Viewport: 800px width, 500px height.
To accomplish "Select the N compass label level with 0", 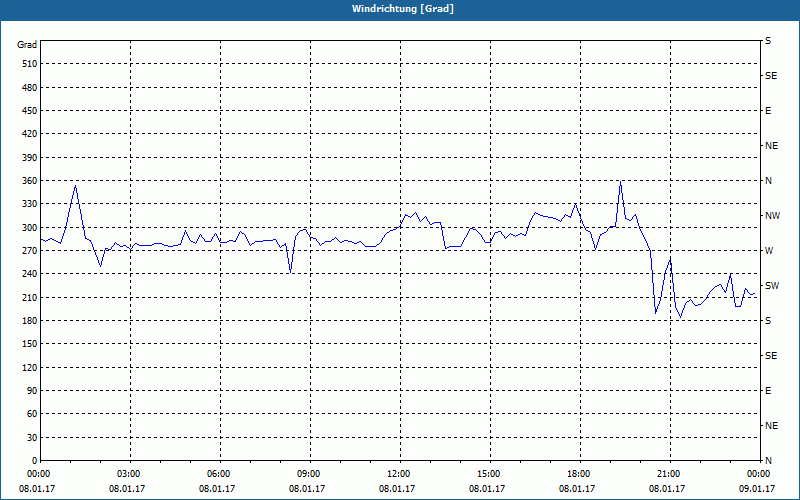I will pos(768,461).
